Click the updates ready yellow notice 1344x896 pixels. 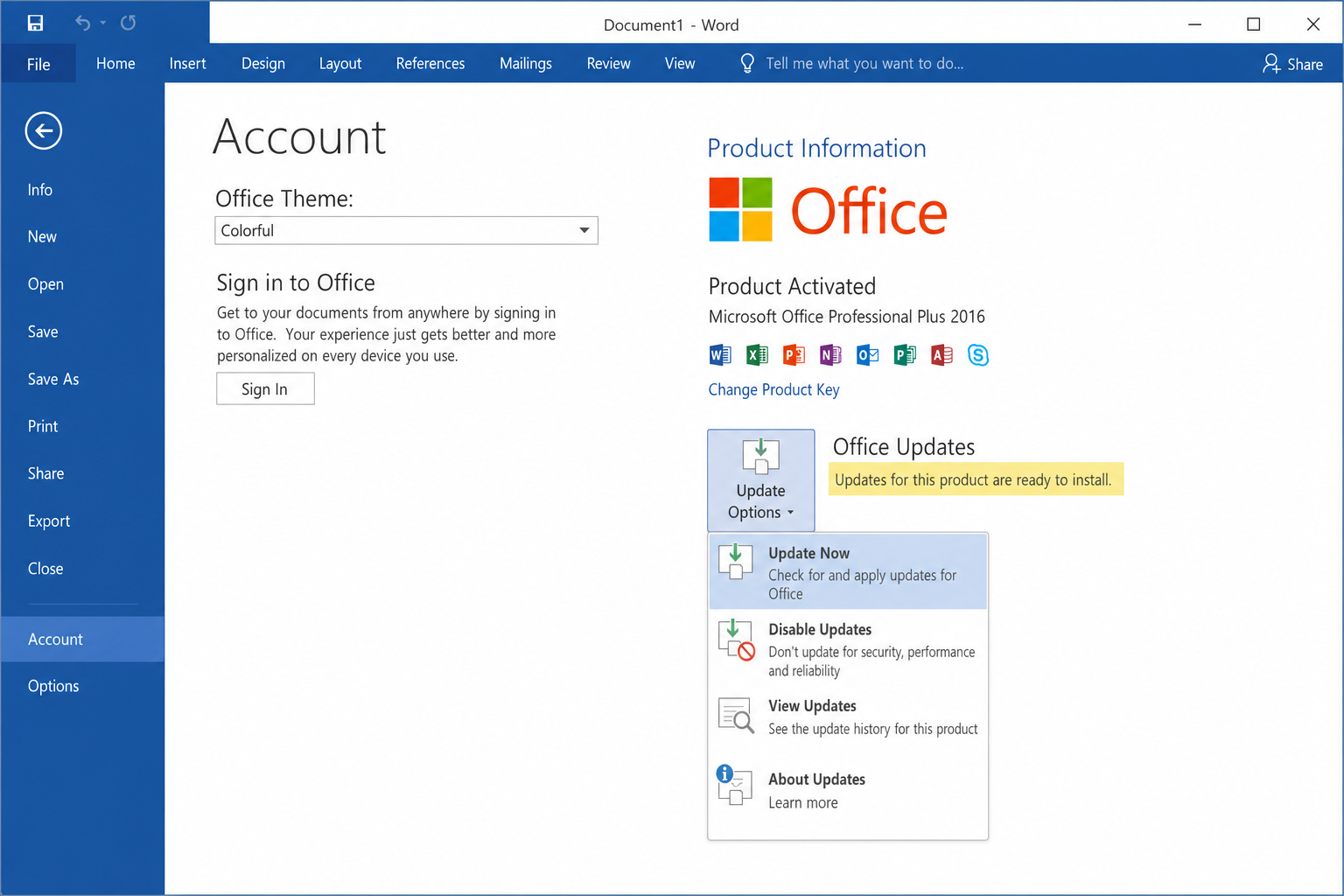click(976, 479)
